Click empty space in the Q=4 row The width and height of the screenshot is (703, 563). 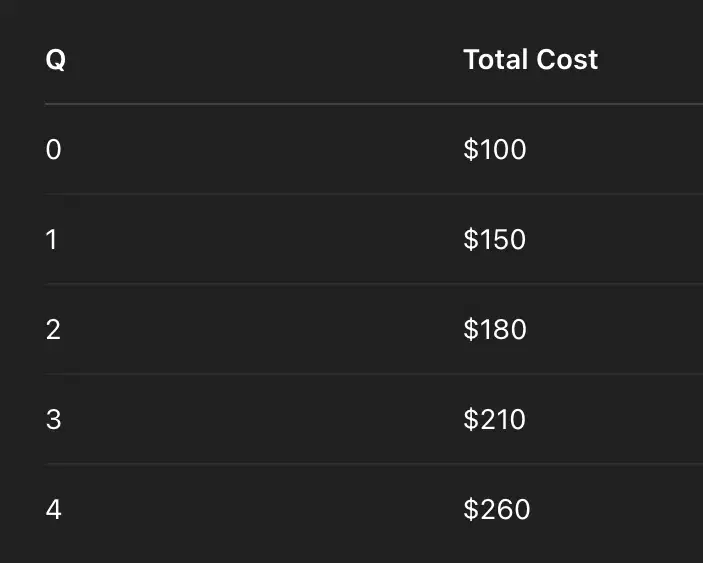point(262,510)
